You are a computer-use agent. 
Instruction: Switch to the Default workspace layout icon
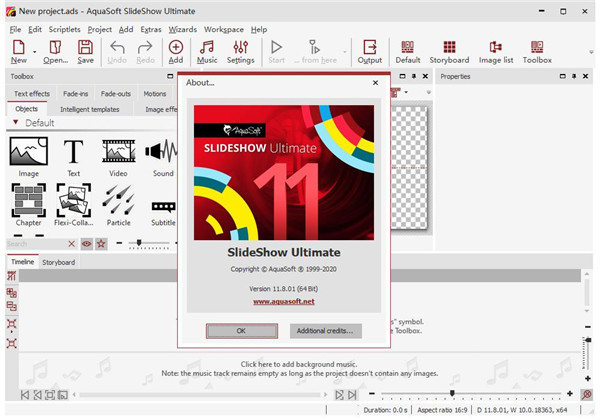(x=408, y=52)
